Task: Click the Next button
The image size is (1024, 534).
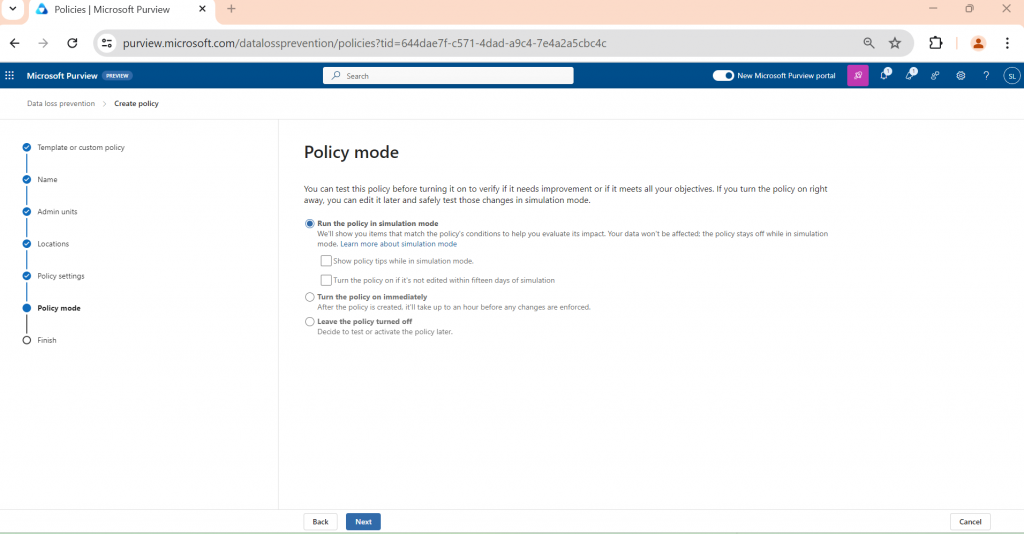Action: point(363,521)
